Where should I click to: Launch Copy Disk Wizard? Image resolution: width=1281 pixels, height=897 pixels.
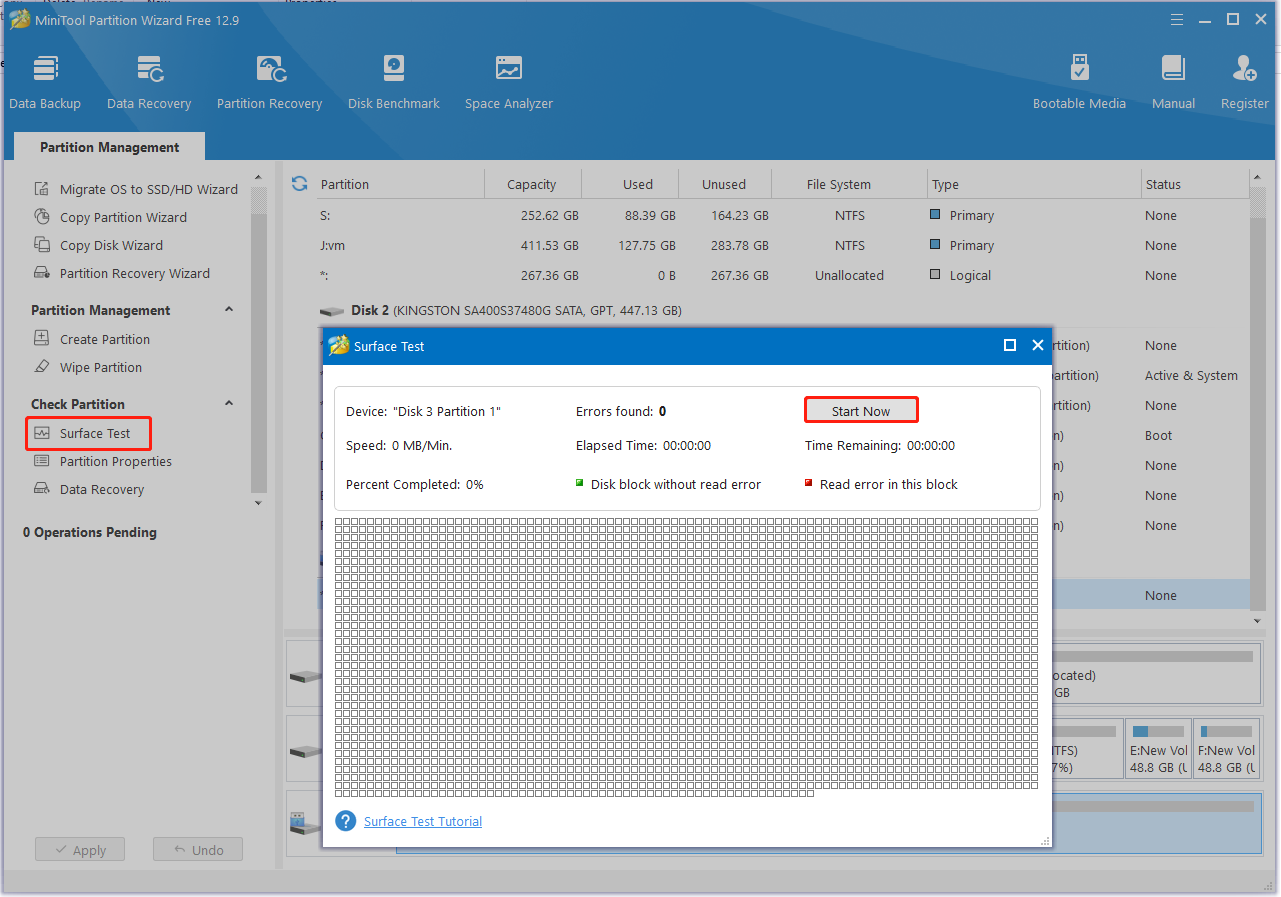(98, 245)
